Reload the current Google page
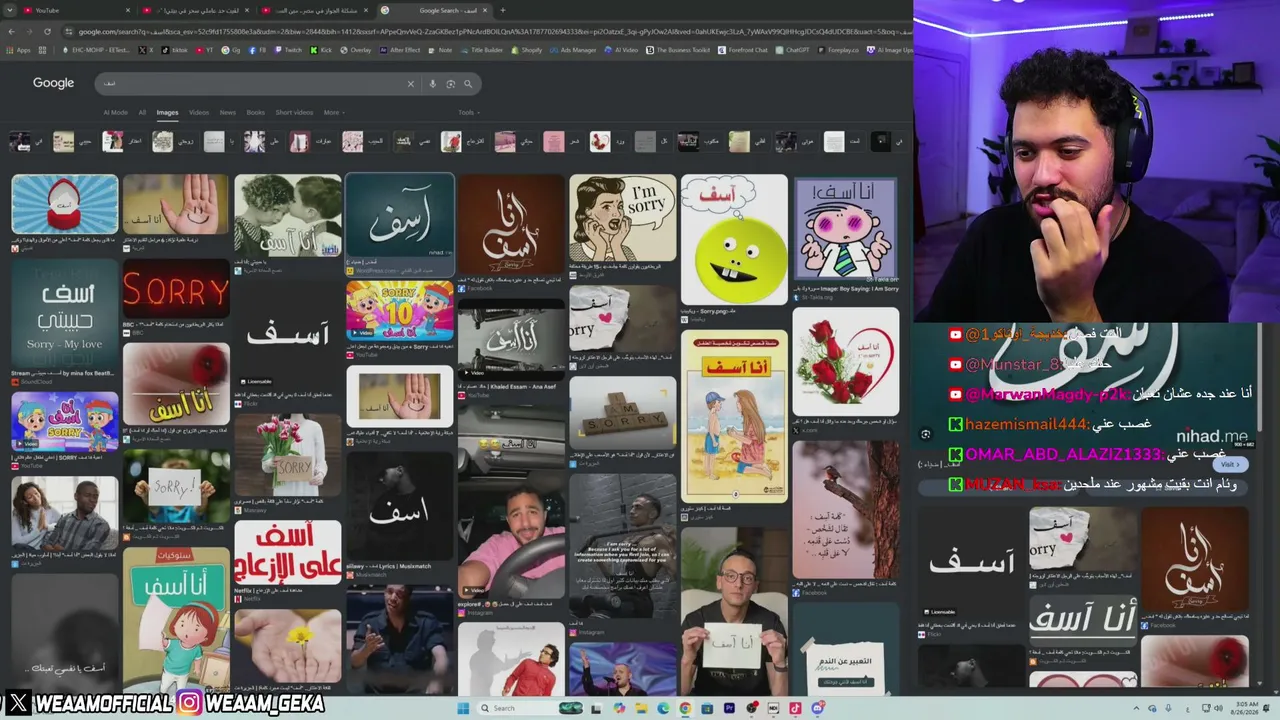 47,32
